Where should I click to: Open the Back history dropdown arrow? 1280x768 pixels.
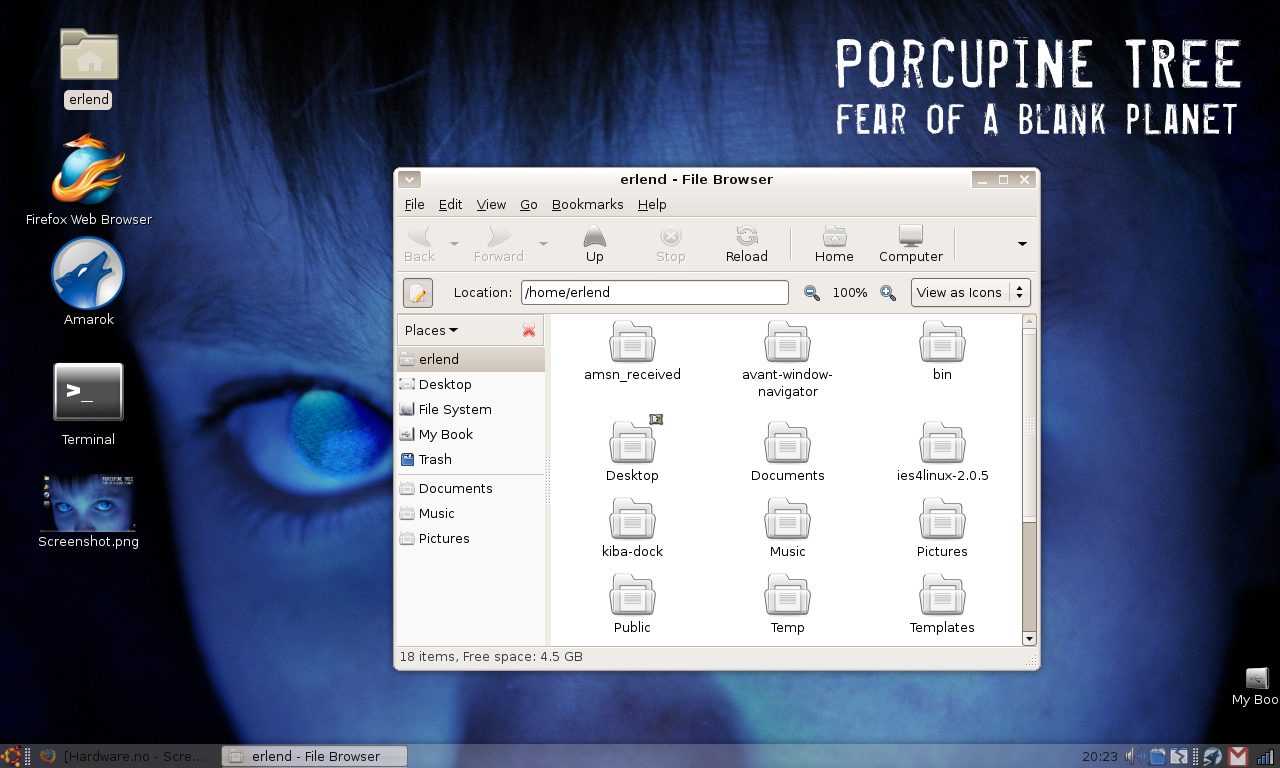(454, 243)
